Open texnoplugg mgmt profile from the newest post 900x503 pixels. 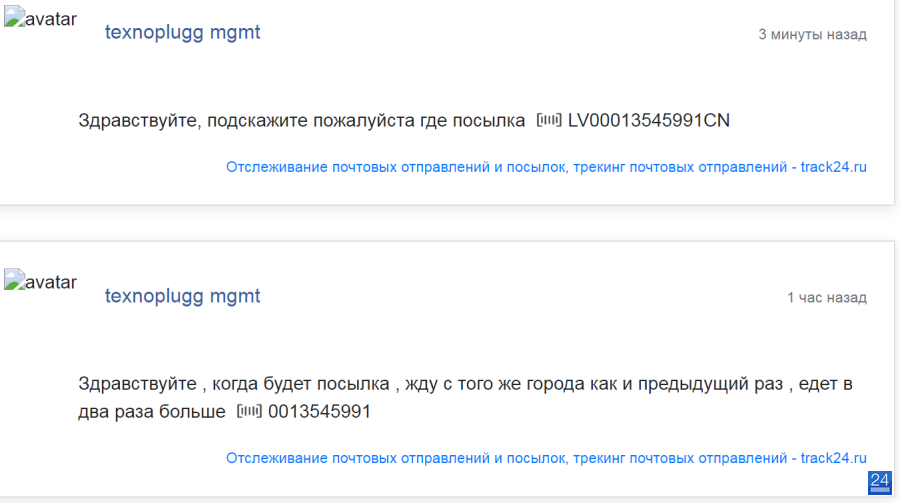pos(183,32)
